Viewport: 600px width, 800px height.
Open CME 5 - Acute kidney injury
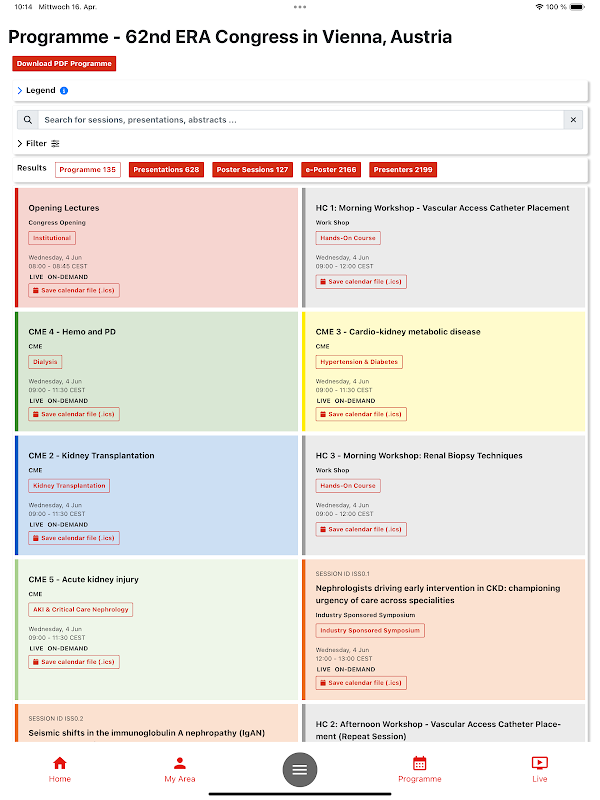84,580
